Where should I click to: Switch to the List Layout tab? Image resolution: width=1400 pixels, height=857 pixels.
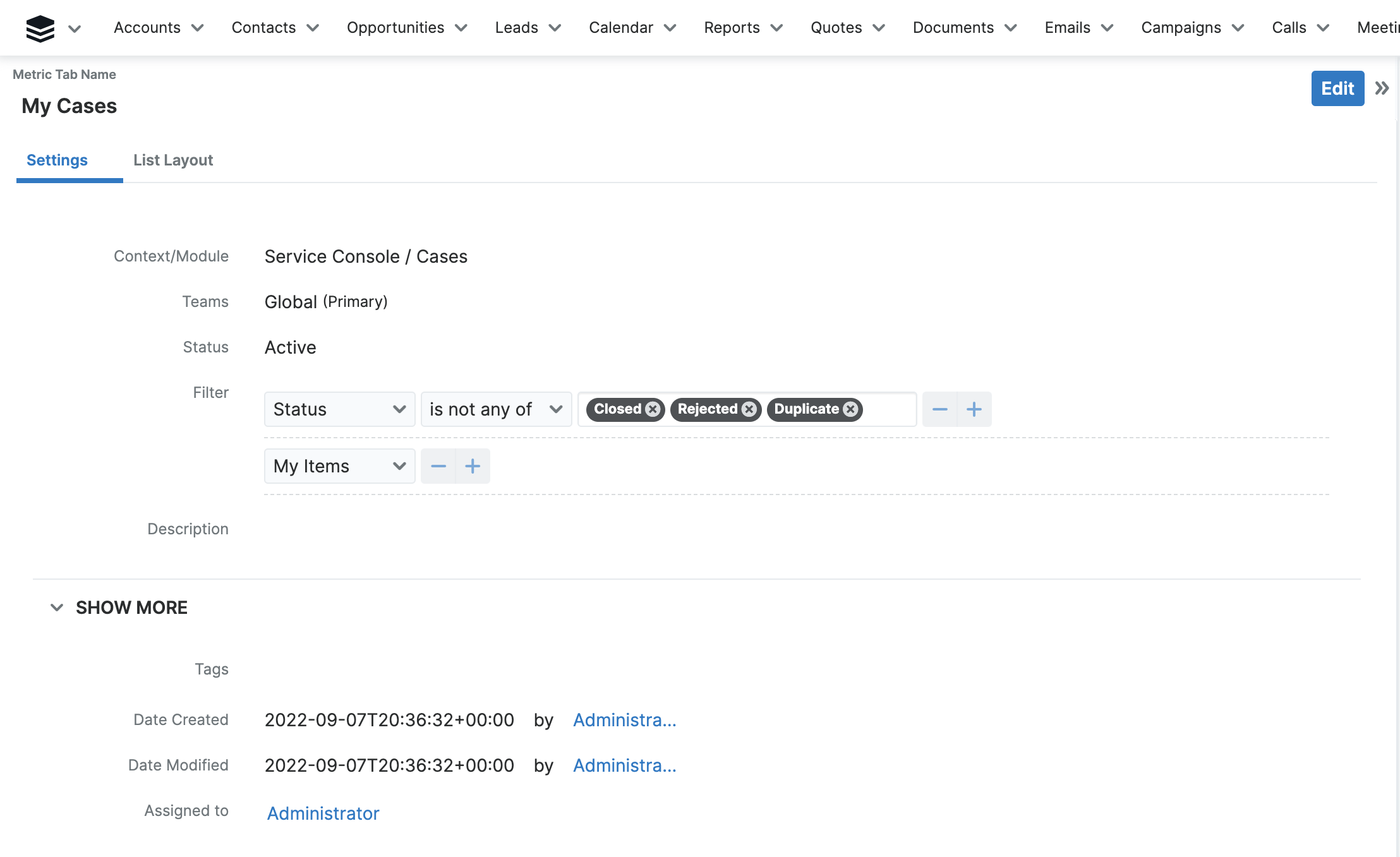tap(173, 160)
